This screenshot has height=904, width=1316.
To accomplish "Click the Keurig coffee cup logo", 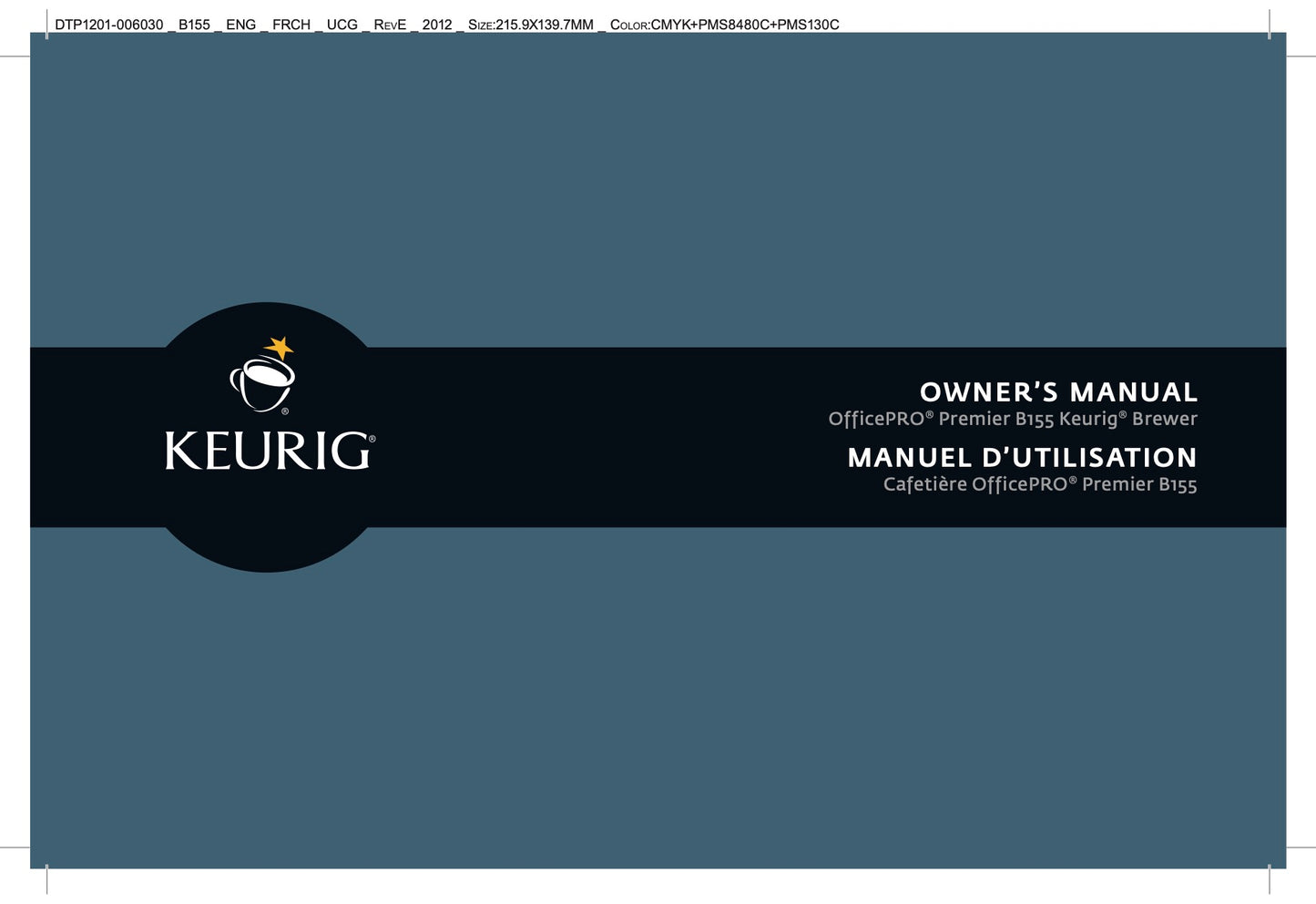I will coord(262,382).
